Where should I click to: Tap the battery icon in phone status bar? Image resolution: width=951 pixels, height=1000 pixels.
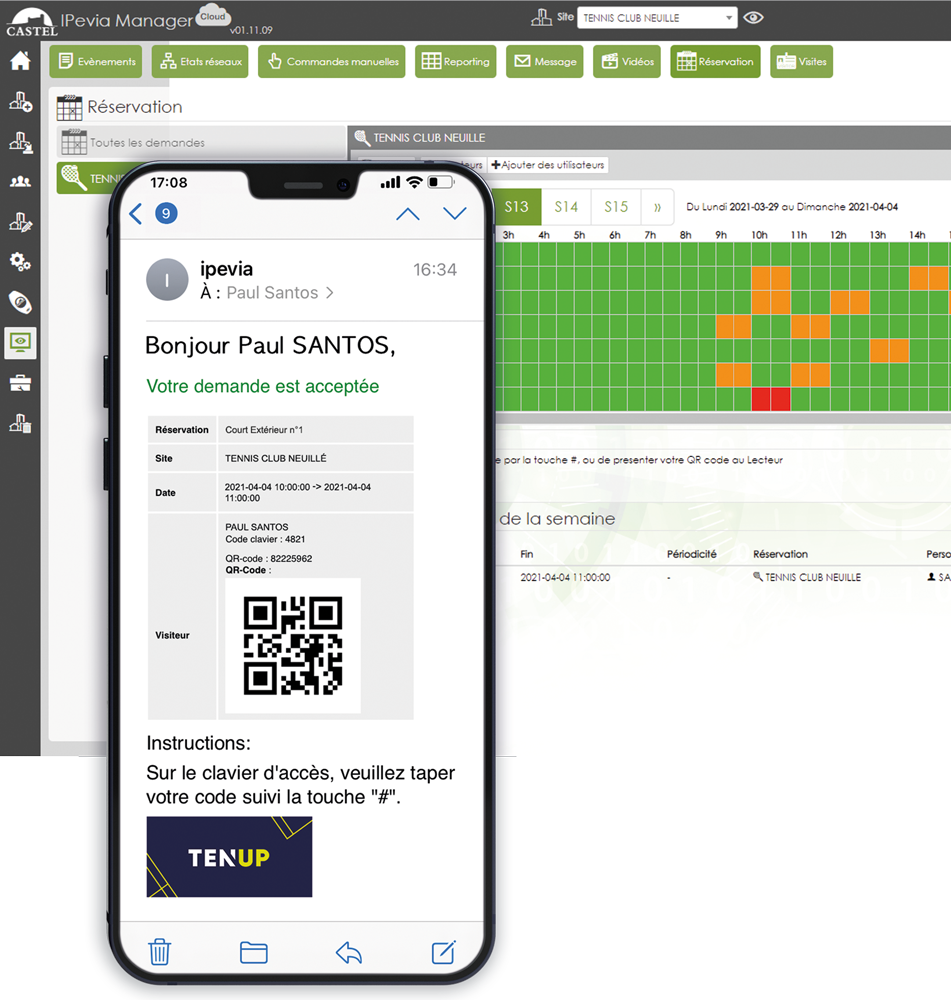pos(441,182)
